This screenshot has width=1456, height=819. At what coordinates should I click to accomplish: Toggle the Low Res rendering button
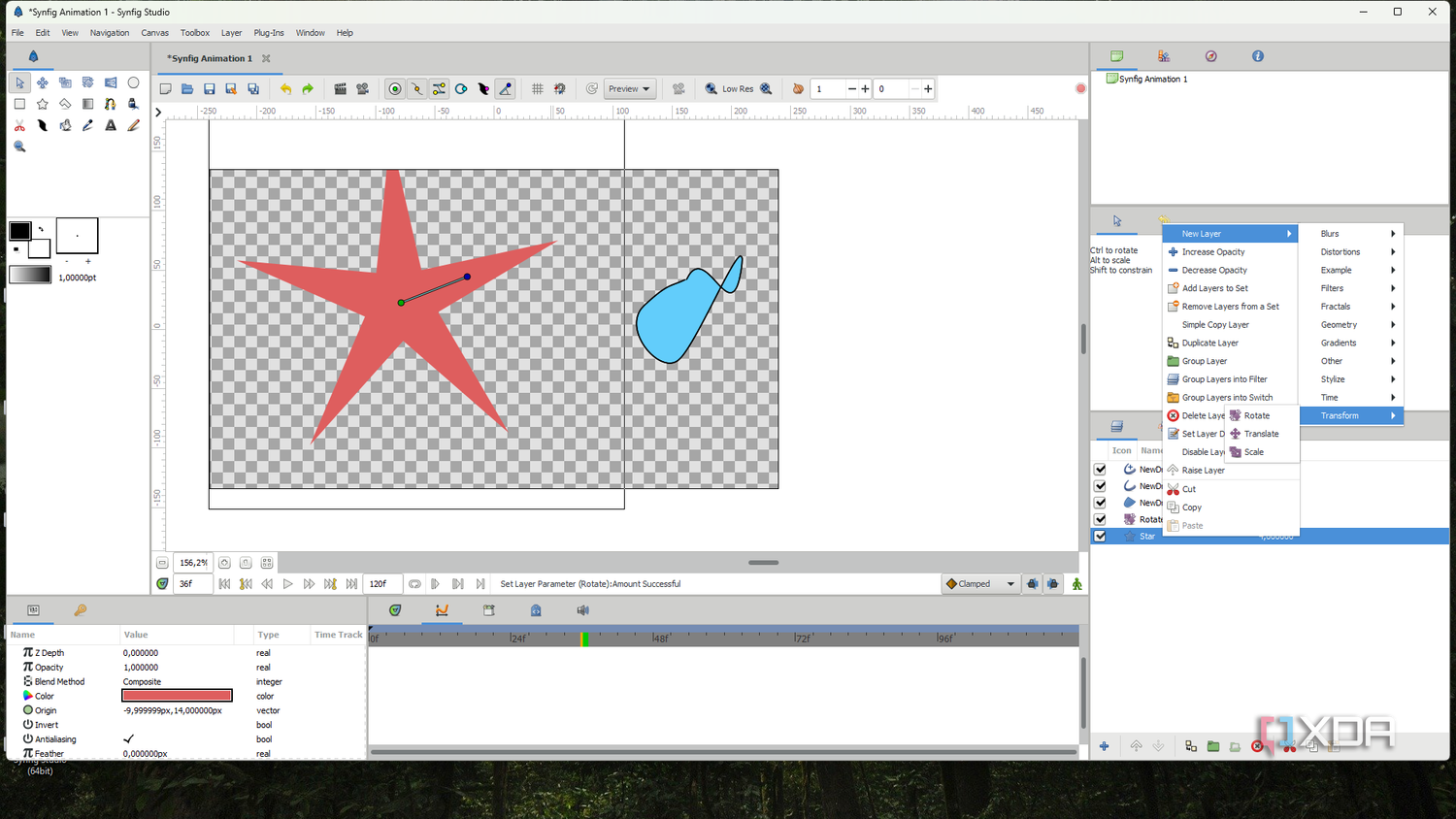[738, 88]
